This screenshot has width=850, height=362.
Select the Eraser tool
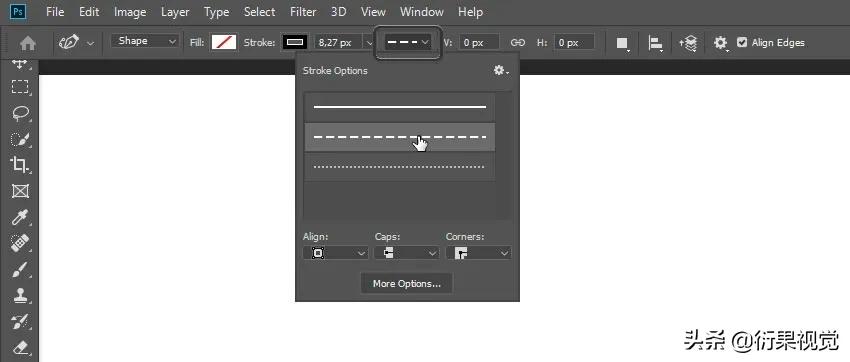(x=20, y=347)
